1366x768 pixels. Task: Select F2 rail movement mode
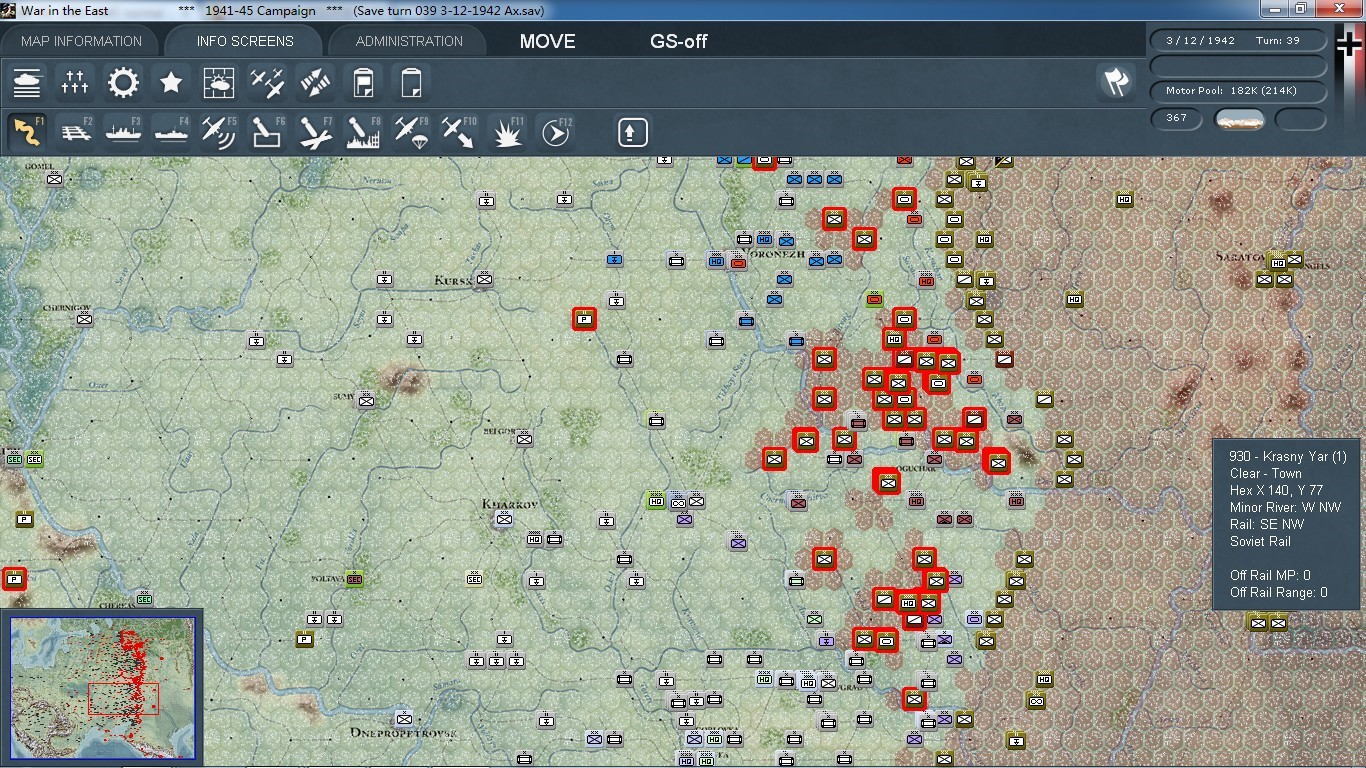75,132
